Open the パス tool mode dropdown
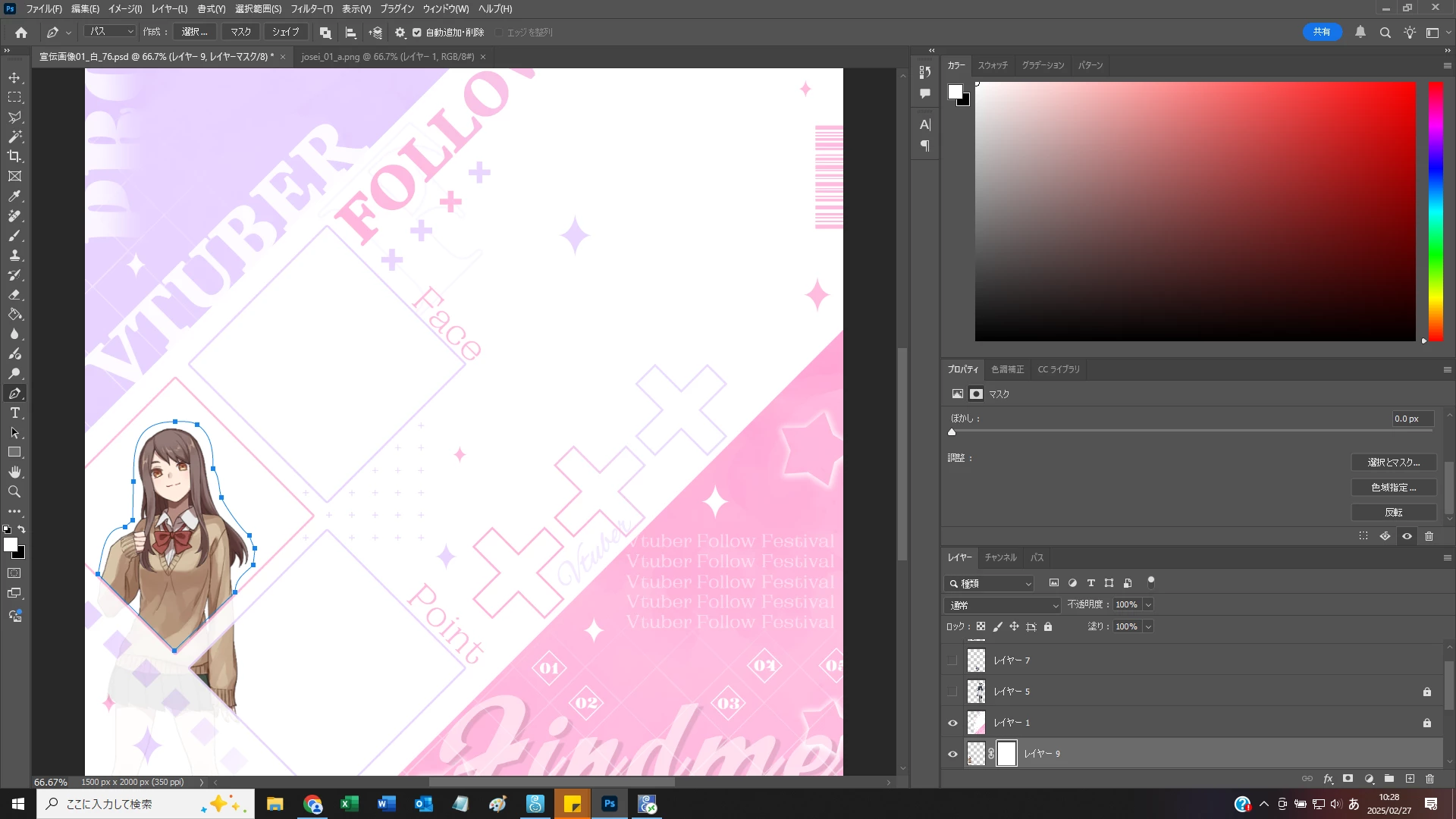1456x819 pixels. [111, 32]
